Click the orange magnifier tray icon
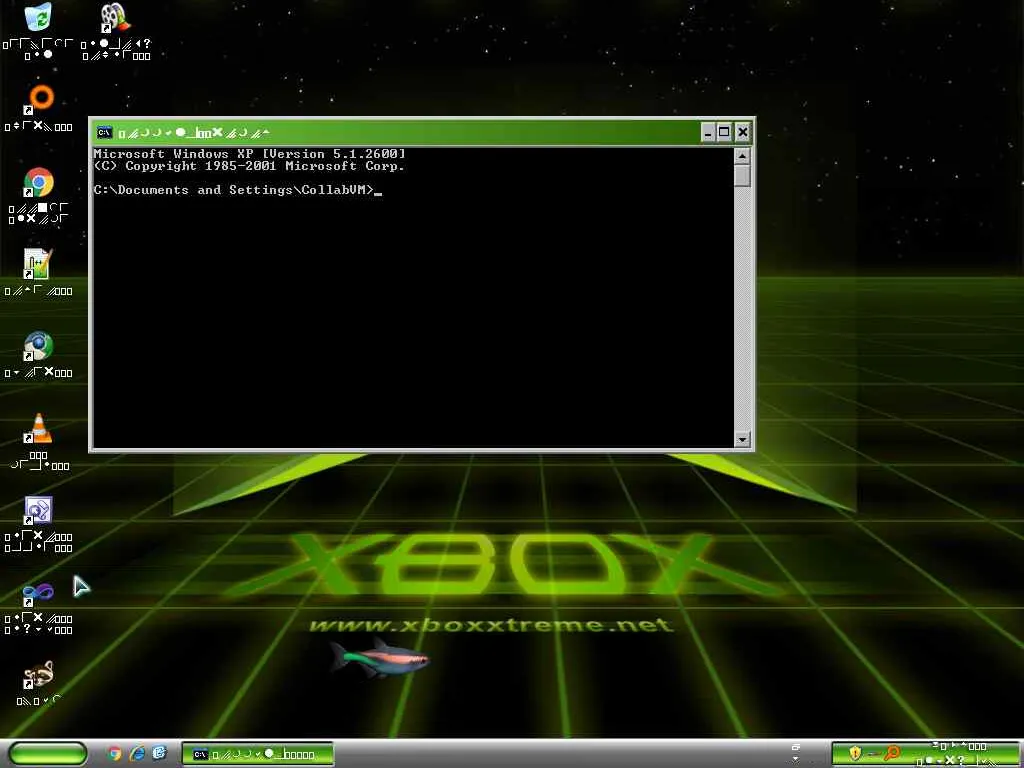 tap(891, 754)
